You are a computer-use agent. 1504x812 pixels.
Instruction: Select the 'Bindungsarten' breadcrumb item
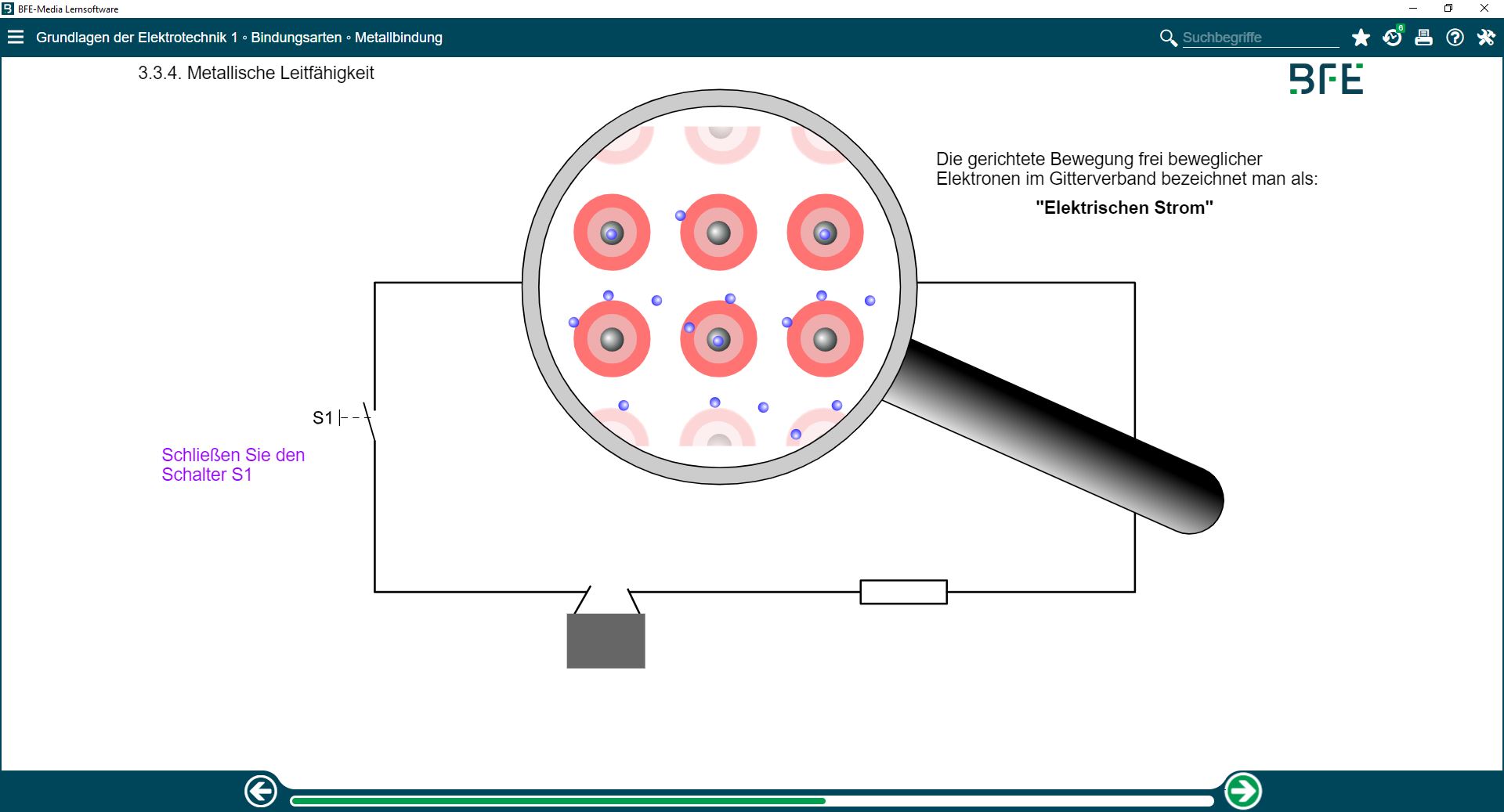point(296,38)
